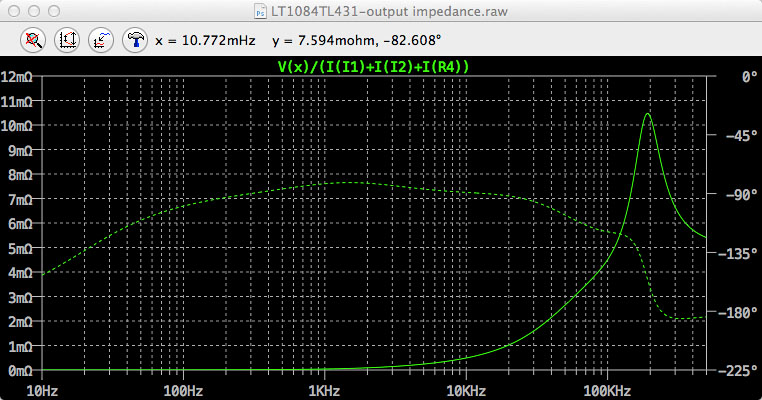Click the 0mΩ left axis label
The image size is (762, 400).
click(20, 371)
